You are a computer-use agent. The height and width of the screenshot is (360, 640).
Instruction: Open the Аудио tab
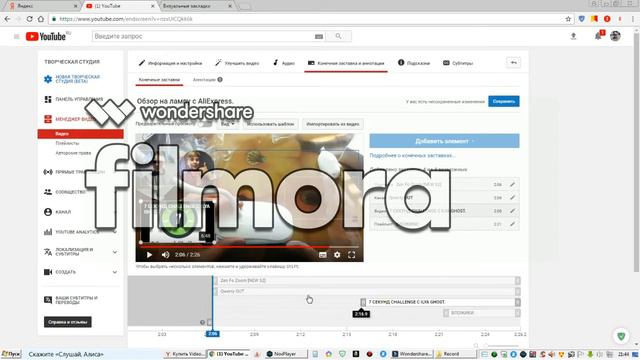(x=284, y=63)
